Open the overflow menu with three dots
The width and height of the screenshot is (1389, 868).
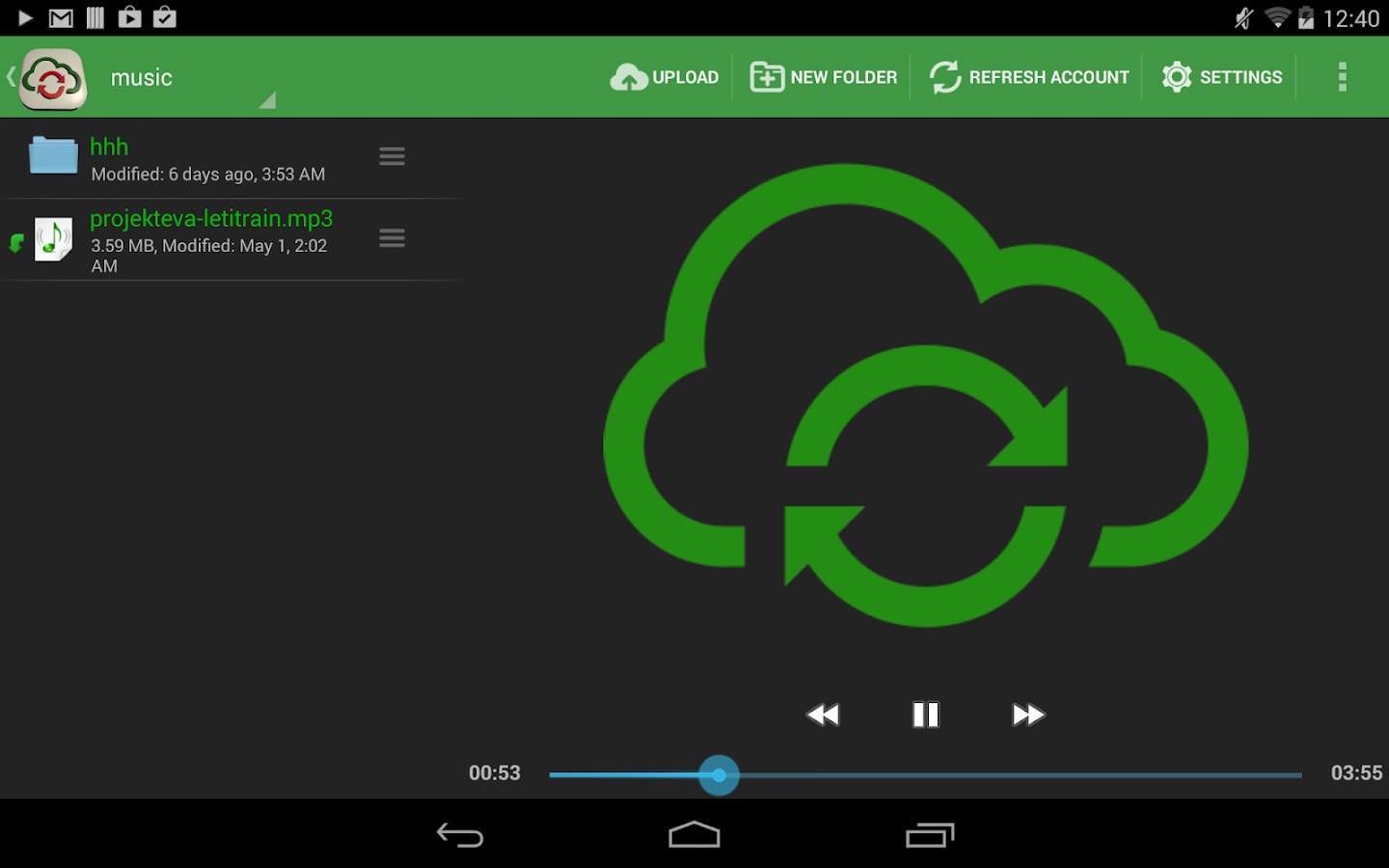(1342, 77)
